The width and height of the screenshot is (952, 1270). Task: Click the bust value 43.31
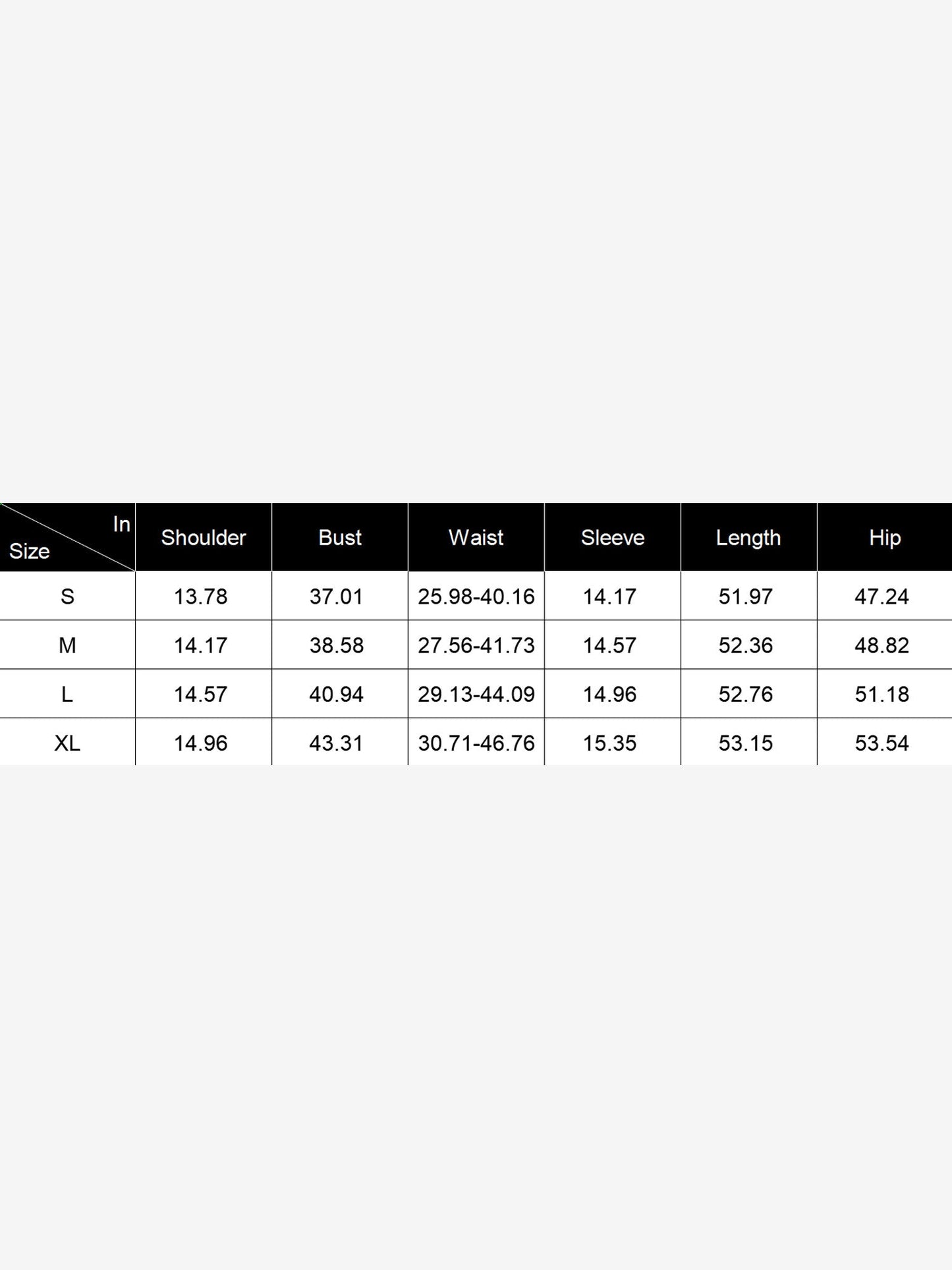tap(337, 743)
